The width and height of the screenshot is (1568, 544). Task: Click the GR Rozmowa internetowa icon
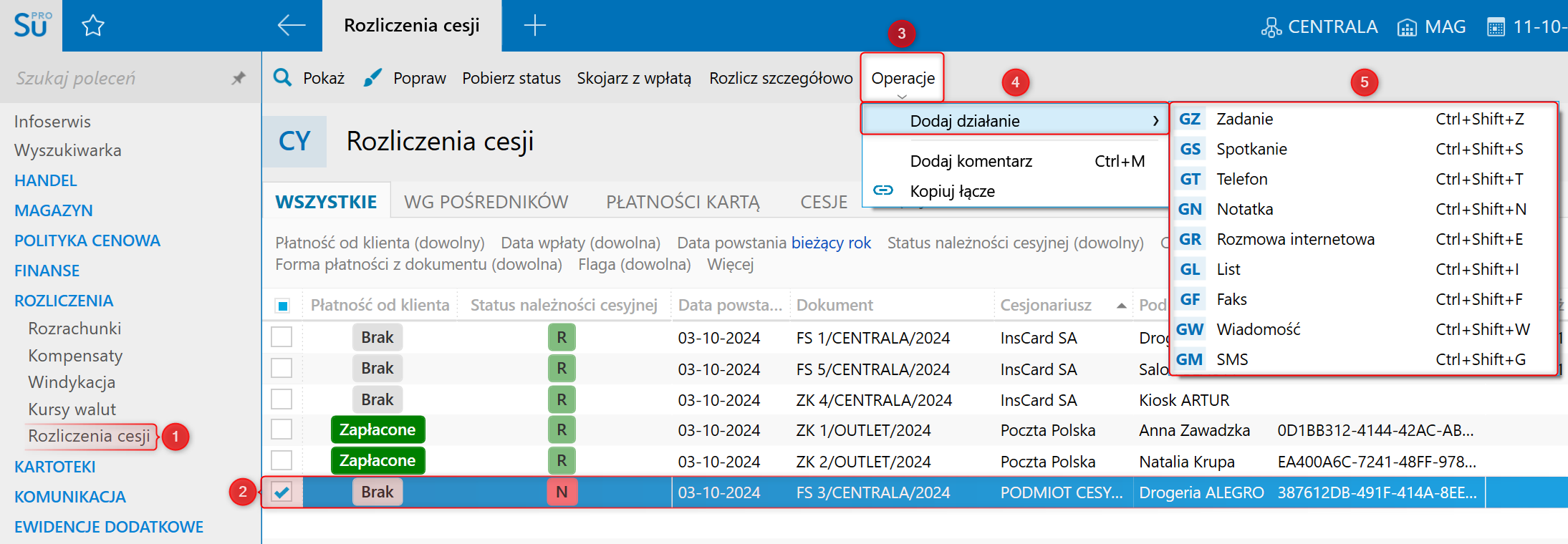1190,239
